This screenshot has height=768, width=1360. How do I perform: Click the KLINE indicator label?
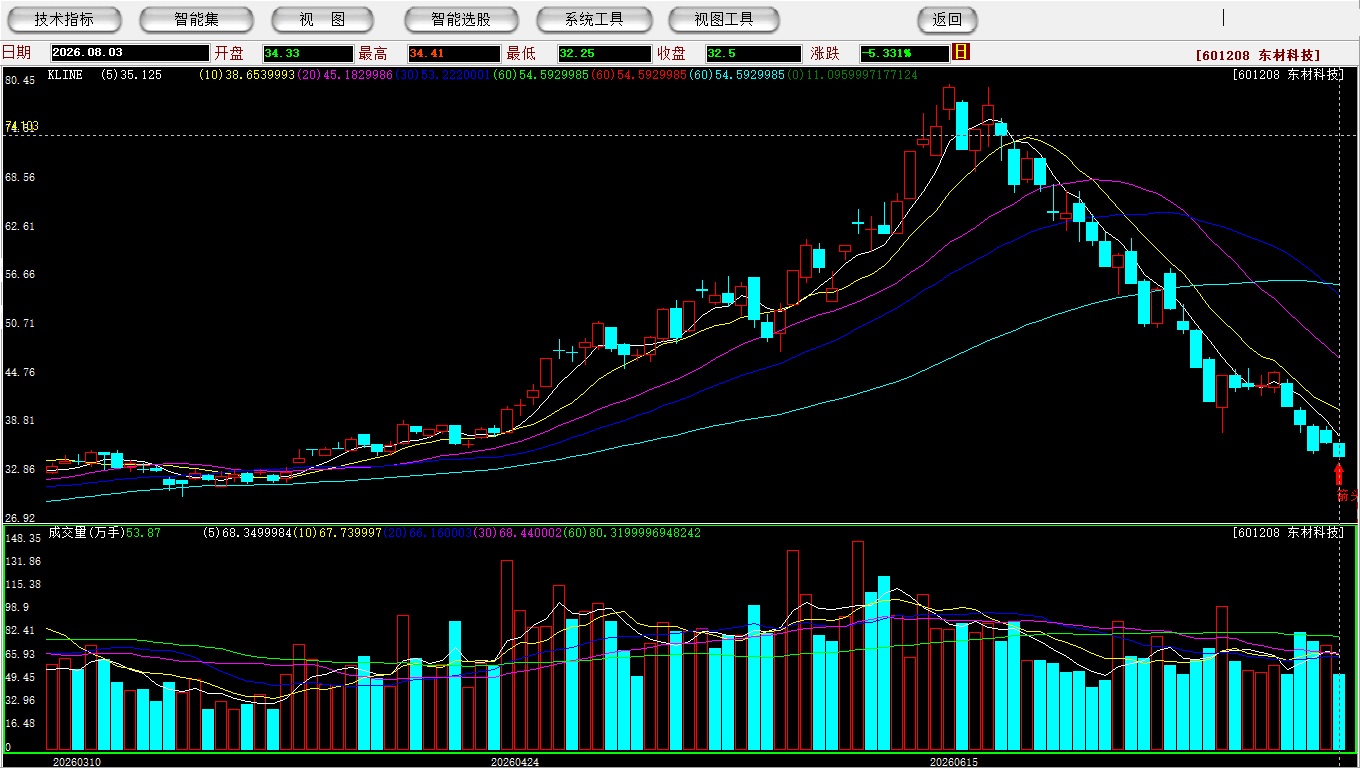65,75
